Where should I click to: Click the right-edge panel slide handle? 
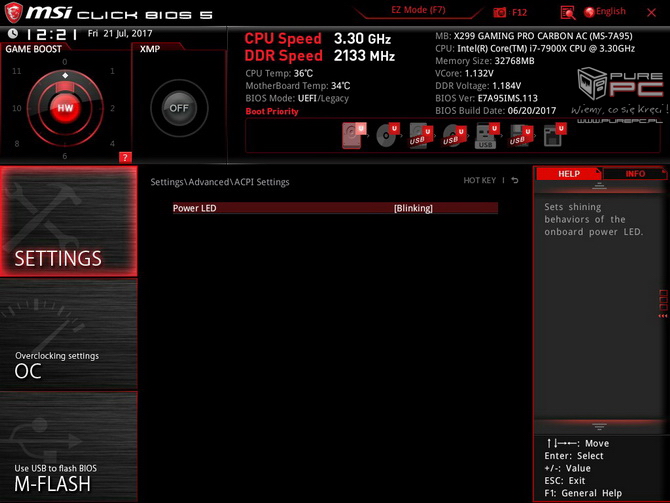pos(663,304)
